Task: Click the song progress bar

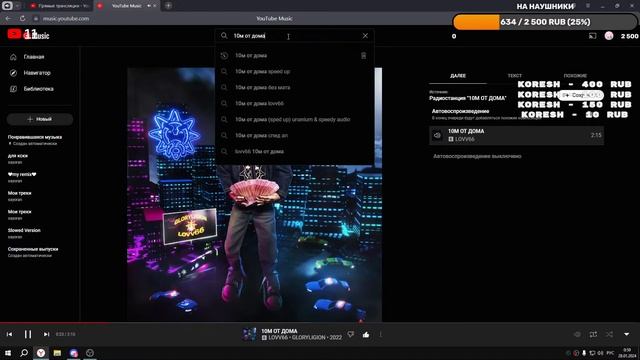Action: (320, 322)
